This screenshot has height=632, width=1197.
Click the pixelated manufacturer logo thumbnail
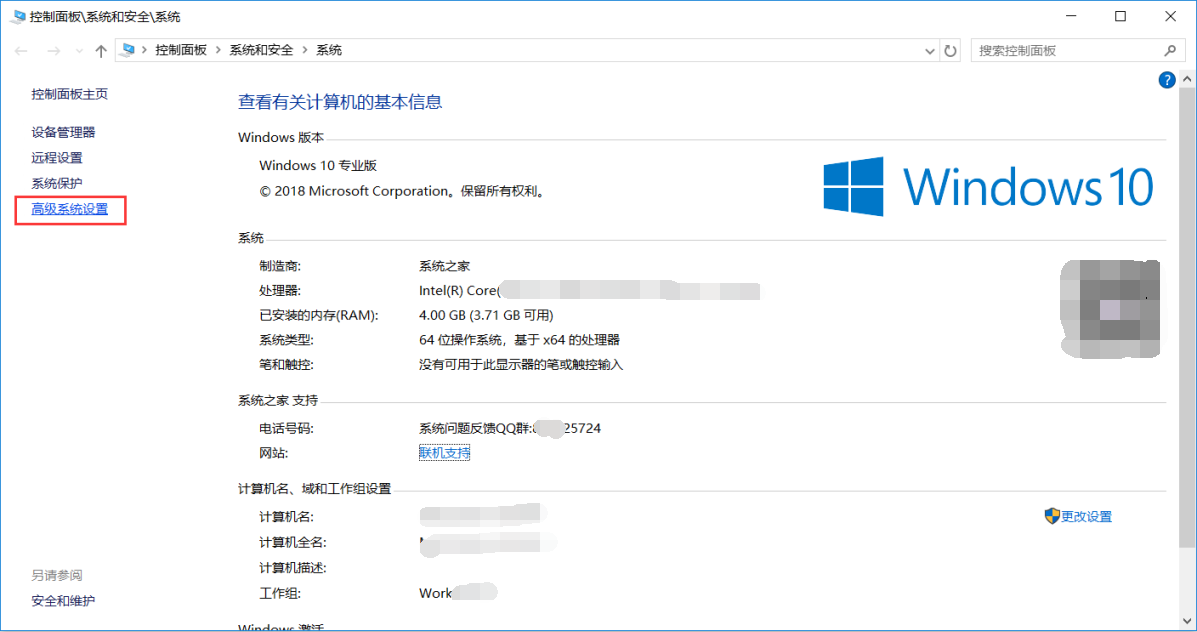(x=1110, y=308)
